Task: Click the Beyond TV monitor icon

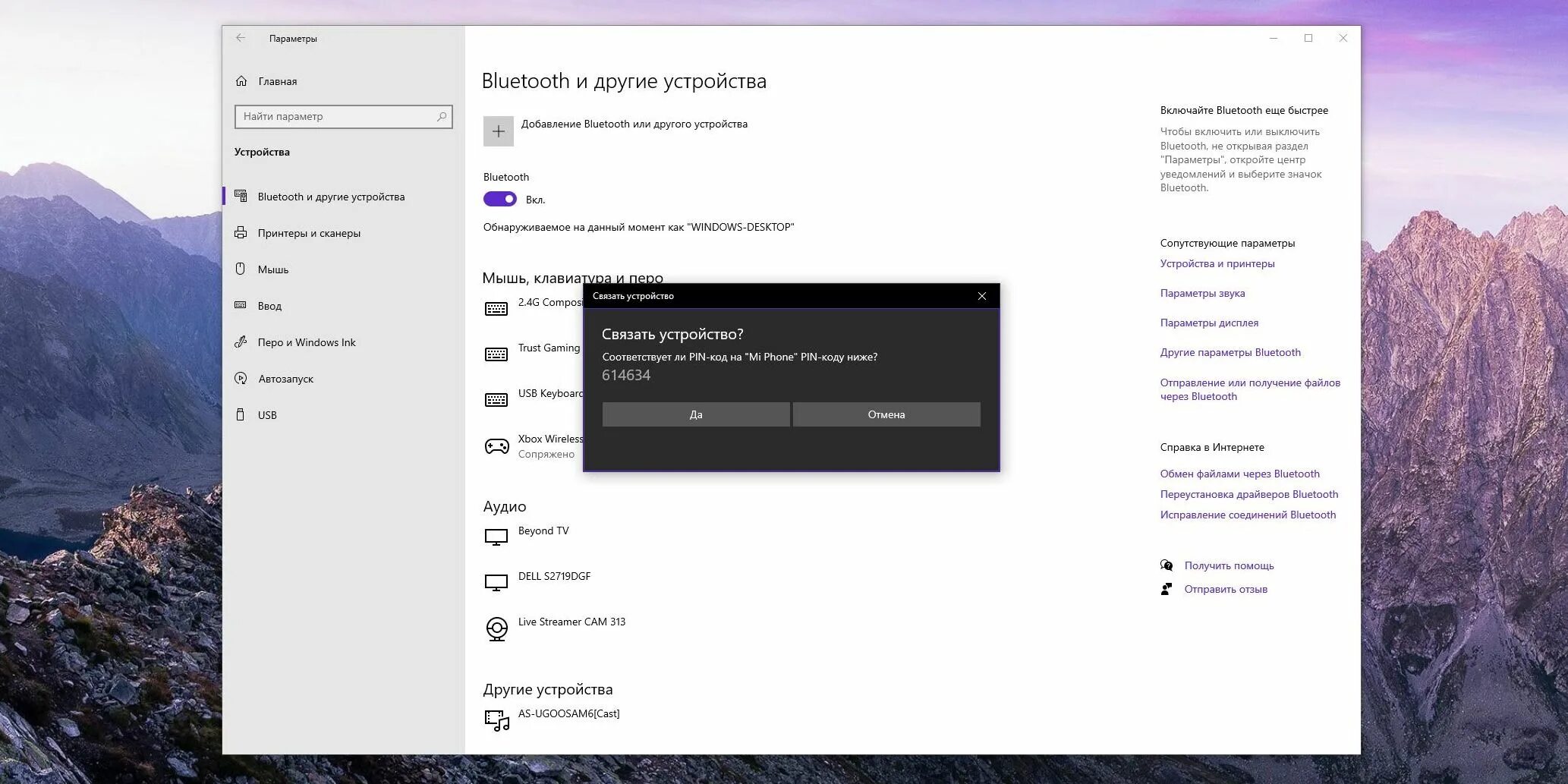Action: (x=496, y=537)
